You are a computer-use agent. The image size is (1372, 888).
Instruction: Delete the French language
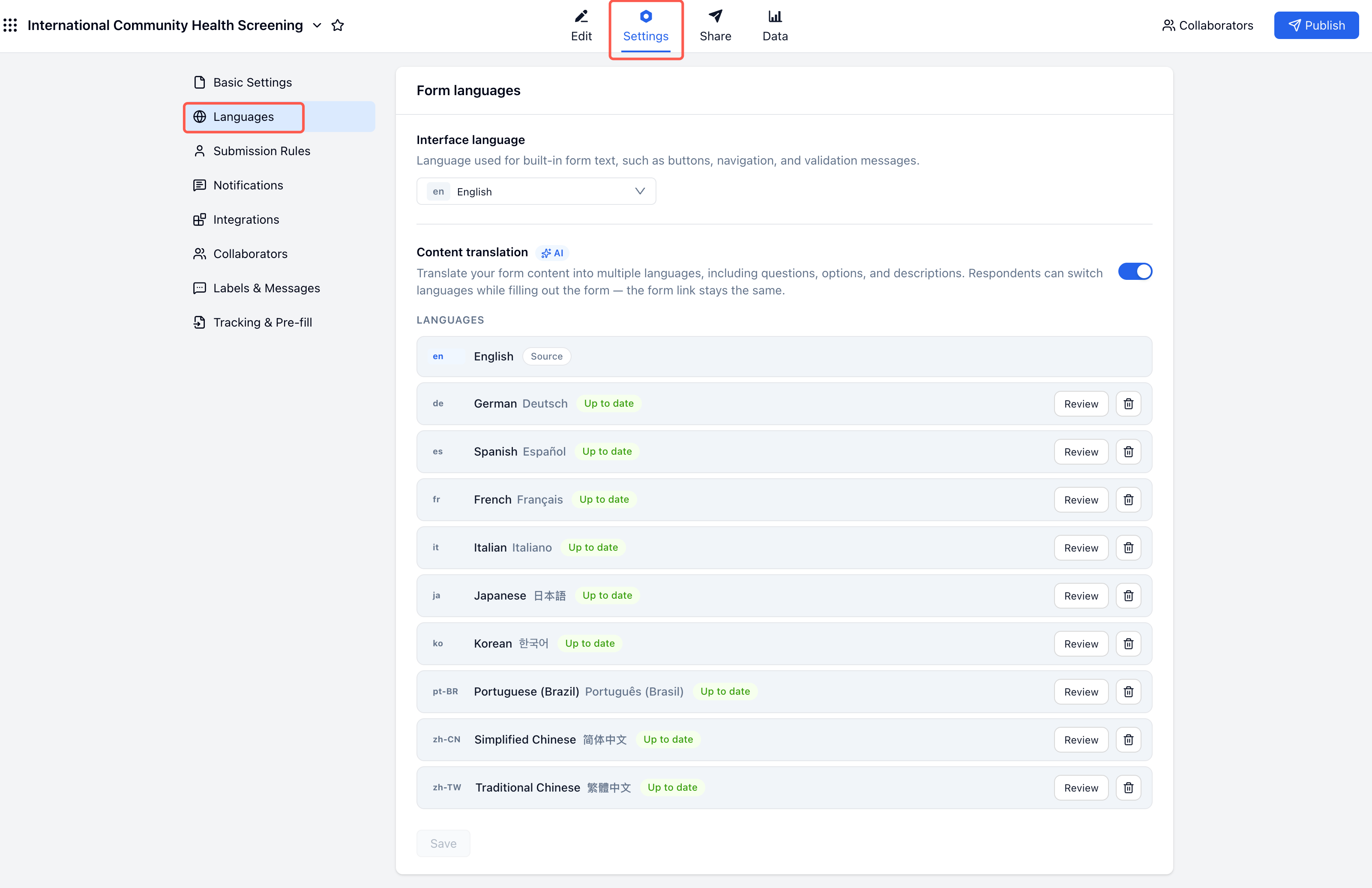1128,500
